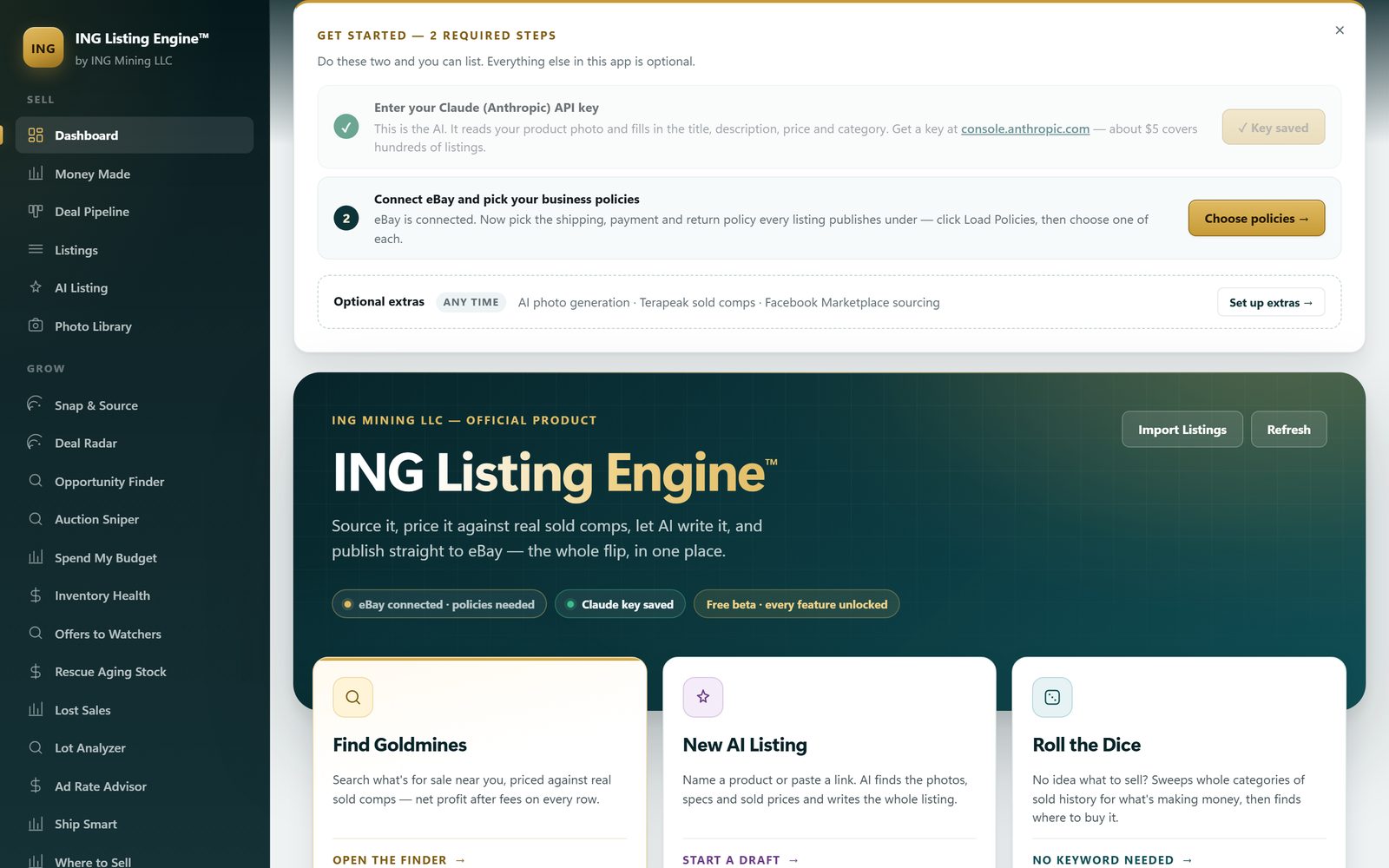Click the Deal Radar icon
Image resolution: width=1389 pixels, height=868 pixels.
click(x=36, y=443)
